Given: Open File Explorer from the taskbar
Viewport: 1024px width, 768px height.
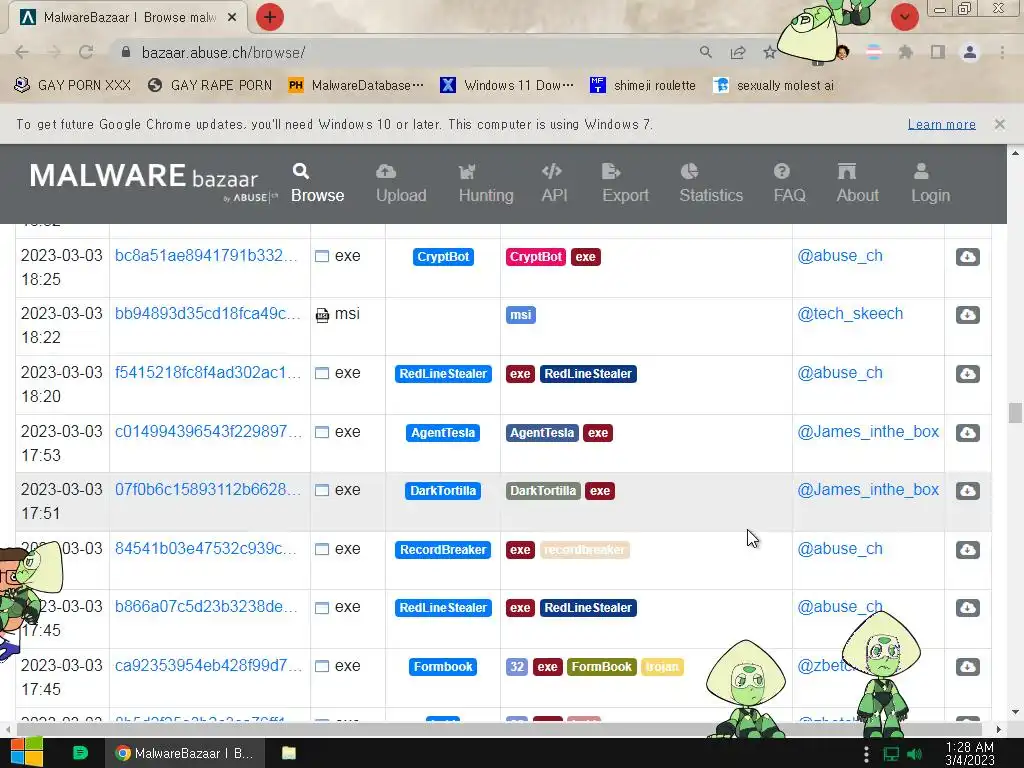Looking at the screenshot, I should click(289, 753).
